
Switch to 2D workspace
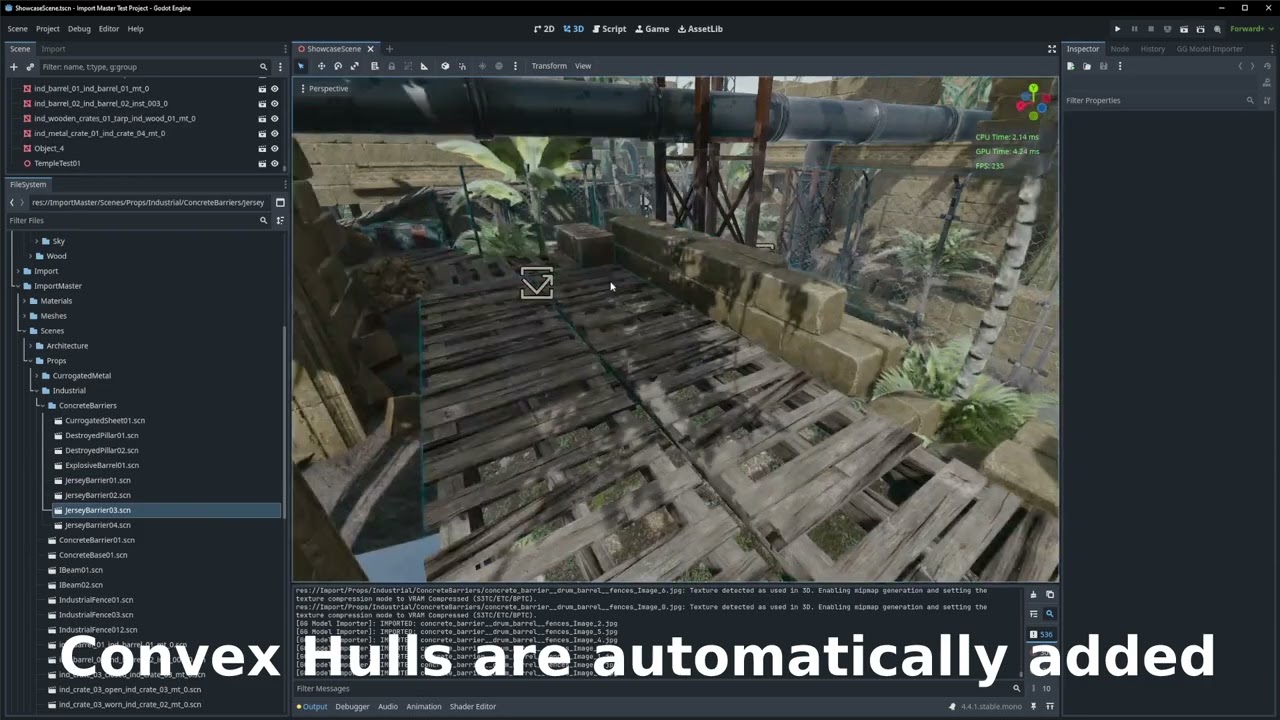[544, 29]
